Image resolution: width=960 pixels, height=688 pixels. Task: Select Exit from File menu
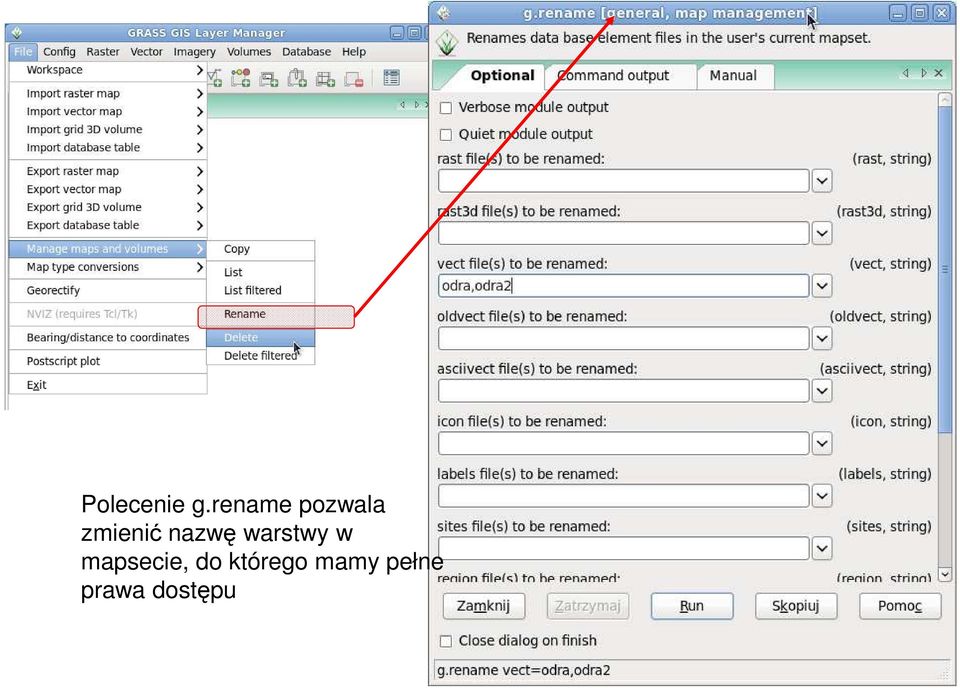pyautogui.click(x=108, y=385)
